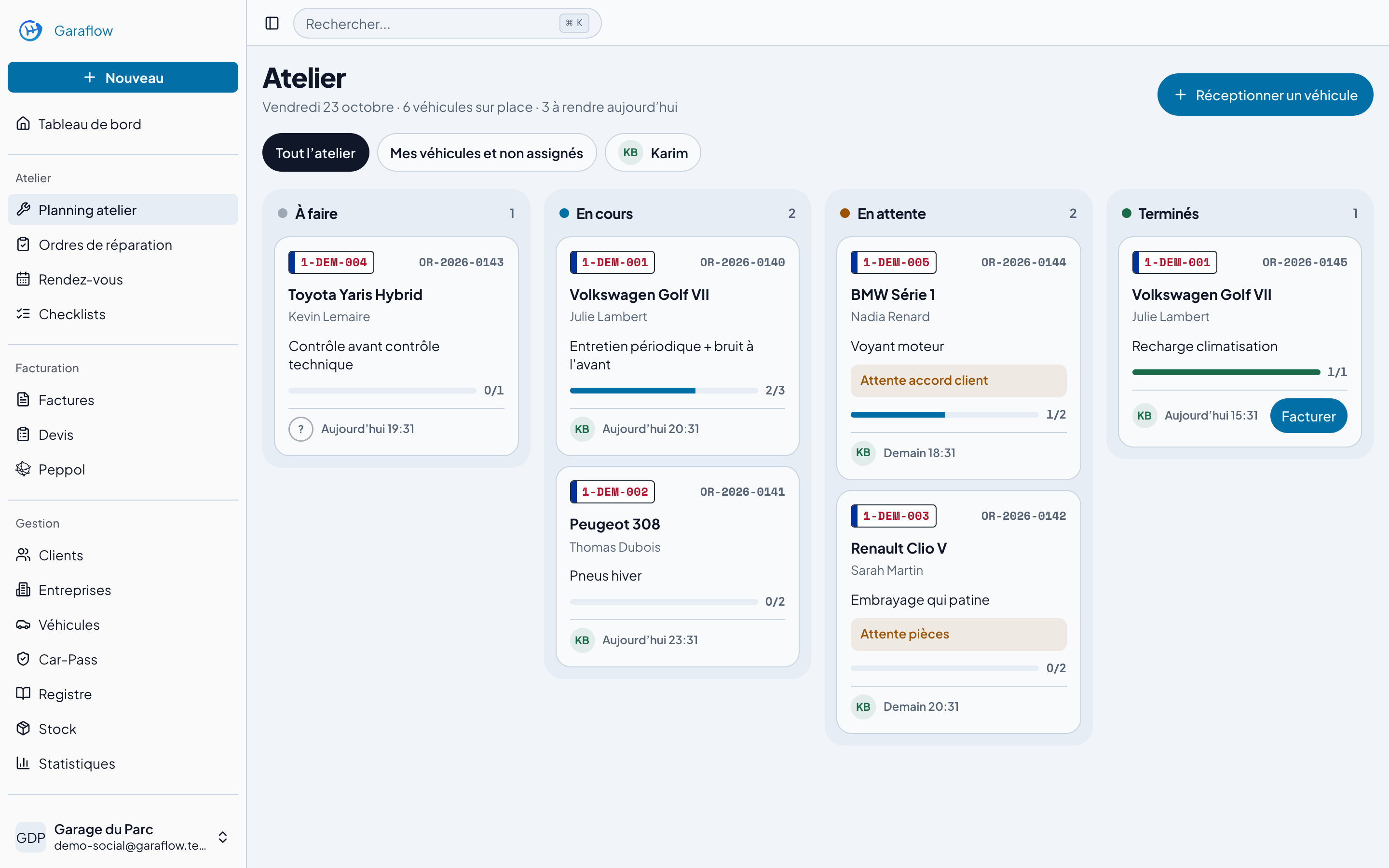Click Demain 20:31 due time

pos(921,706)
